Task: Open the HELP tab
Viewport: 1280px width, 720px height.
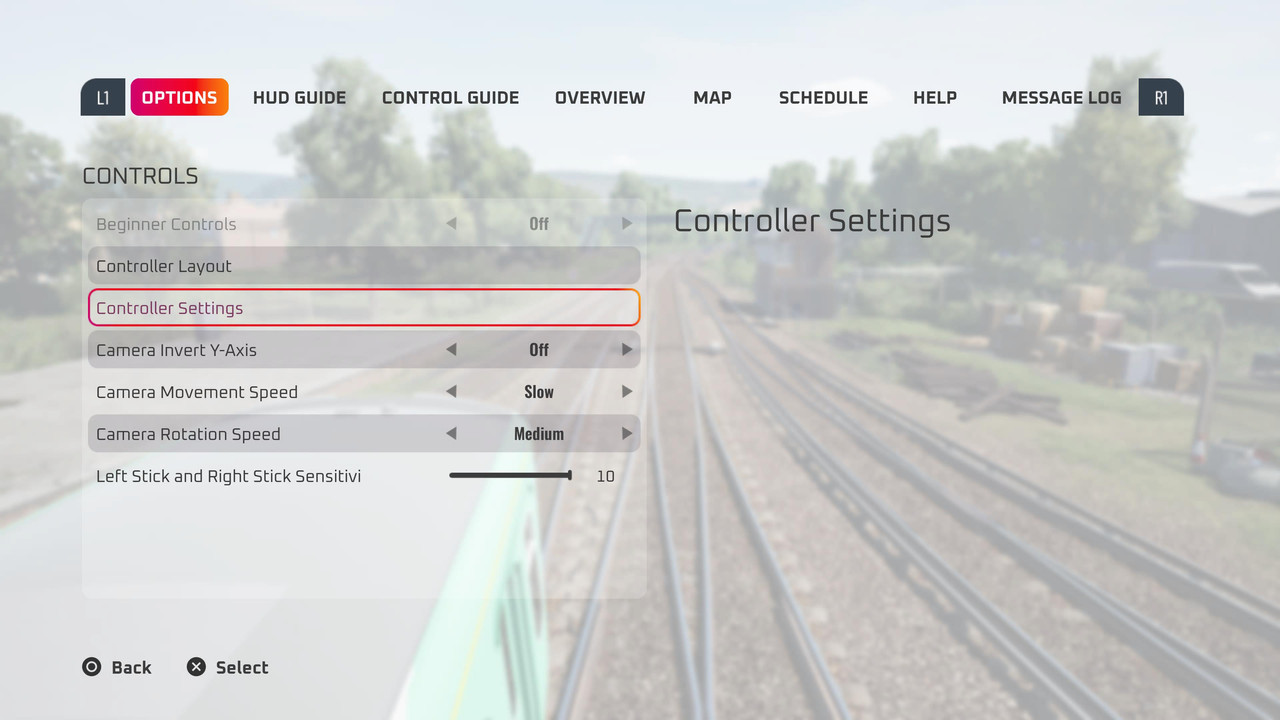Action: 935,97
